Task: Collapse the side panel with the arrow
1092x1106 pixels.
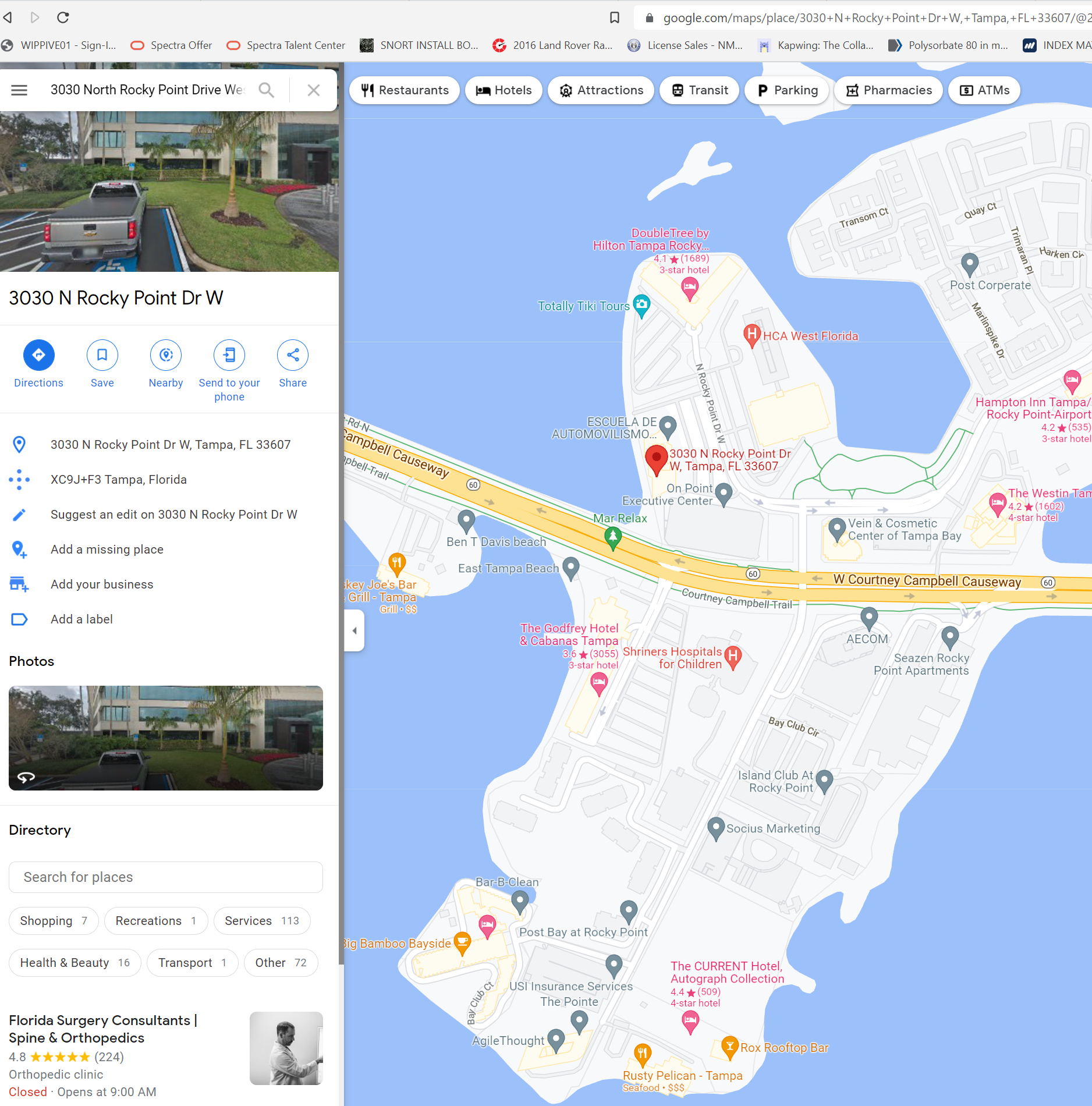Action: point(354,630)
